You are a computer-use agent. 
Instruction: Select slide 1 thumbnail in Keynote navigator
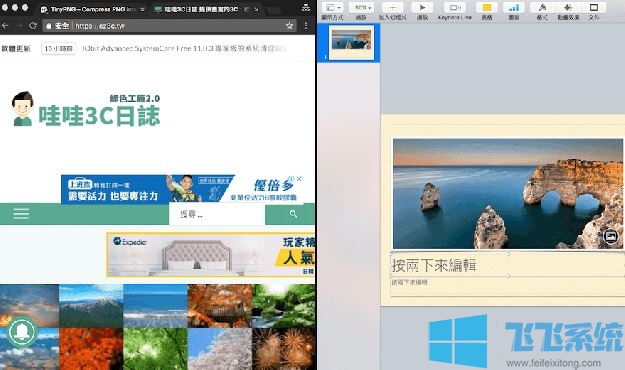(351, 43)
